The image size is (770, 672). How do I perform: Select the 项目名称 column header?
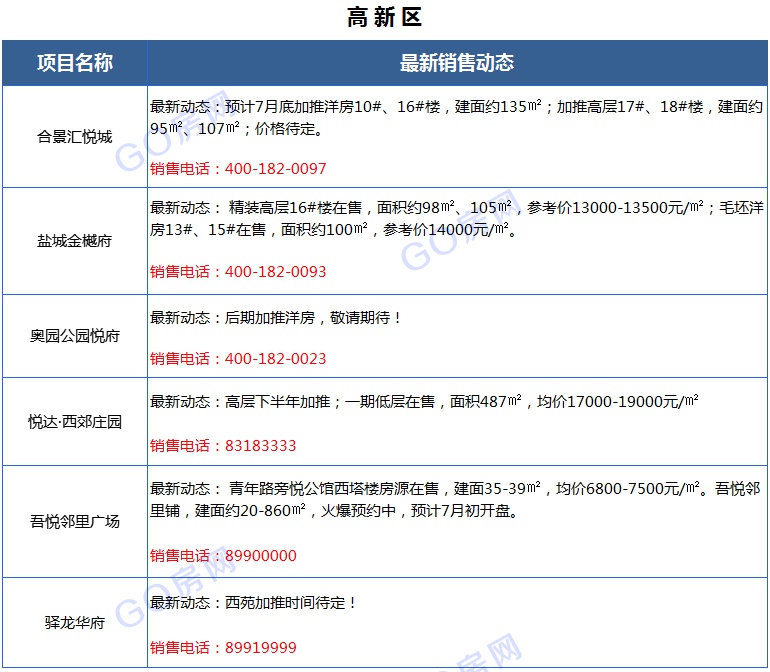click(75, 63)
